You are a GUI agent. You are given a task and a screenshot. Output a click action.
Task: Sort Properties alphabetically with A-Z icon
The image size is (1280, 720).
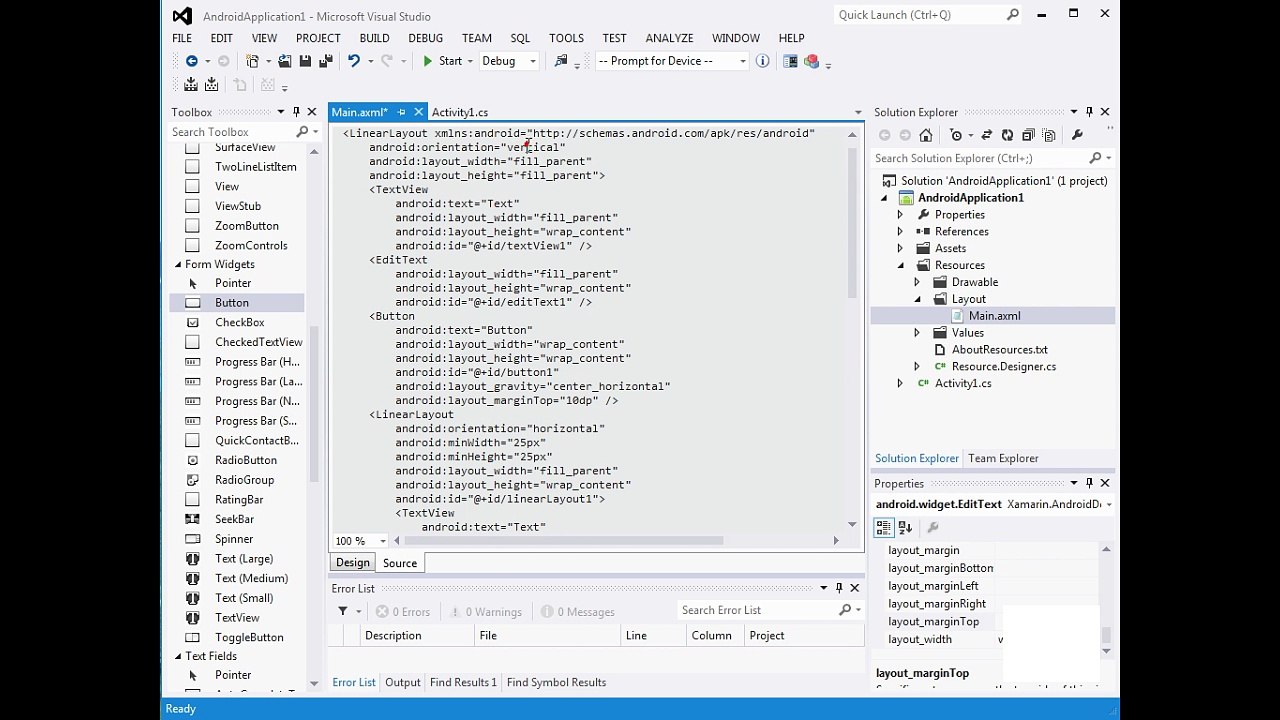[x=905, y=527]
